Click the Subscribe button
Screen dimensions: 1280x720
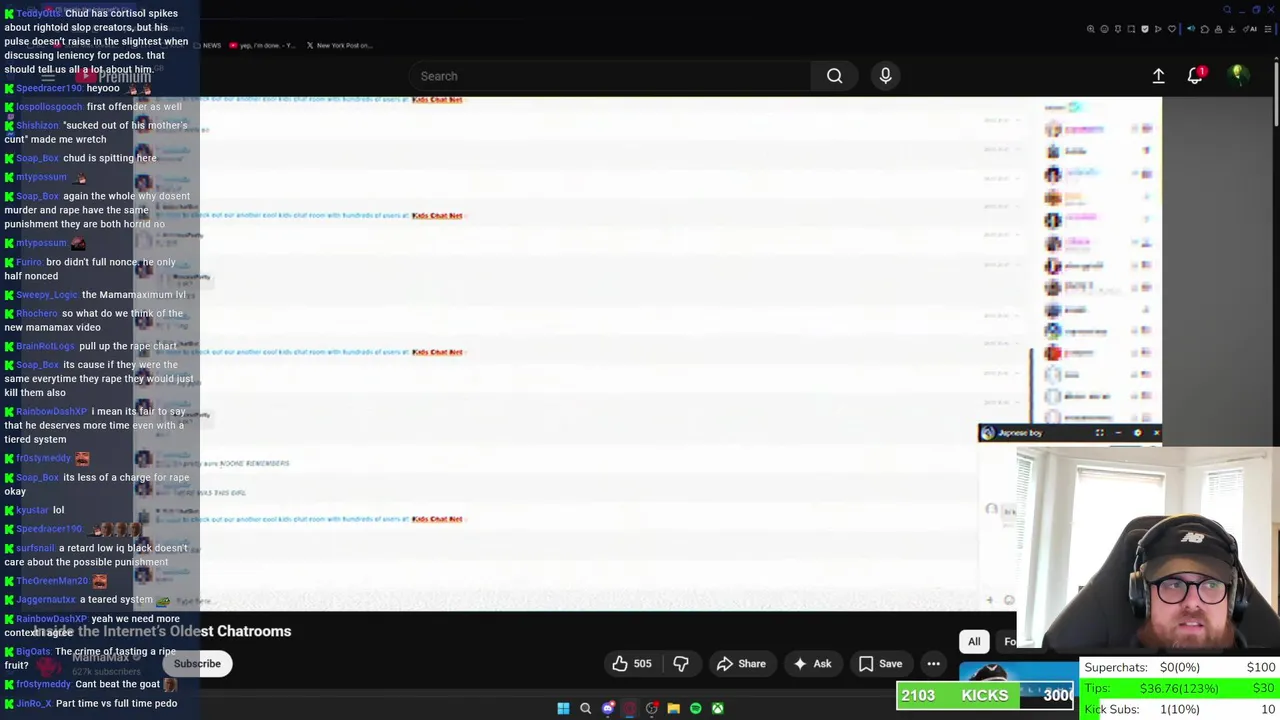197,664
